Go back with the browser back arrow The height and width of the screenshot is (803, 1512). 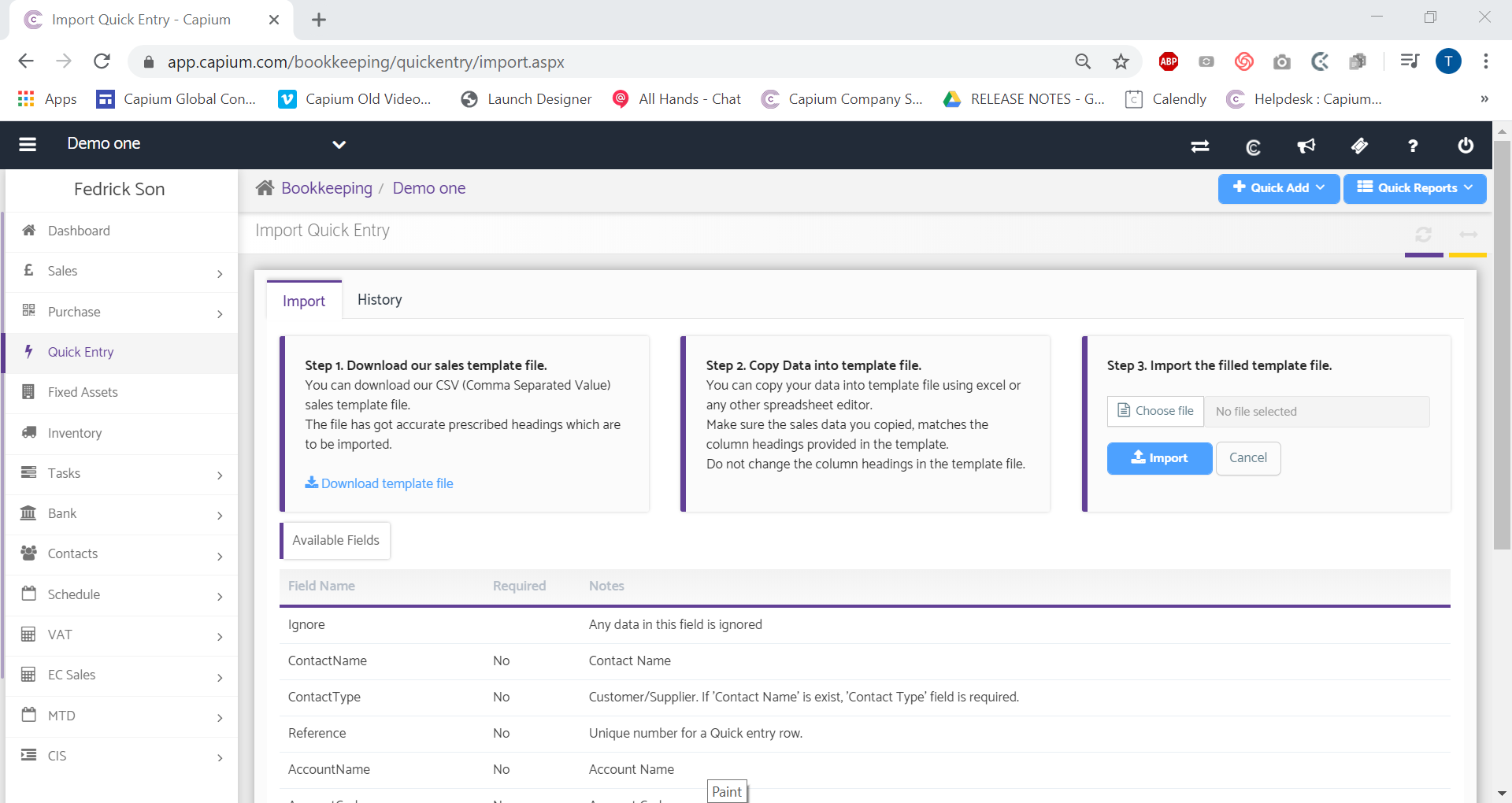26,61
